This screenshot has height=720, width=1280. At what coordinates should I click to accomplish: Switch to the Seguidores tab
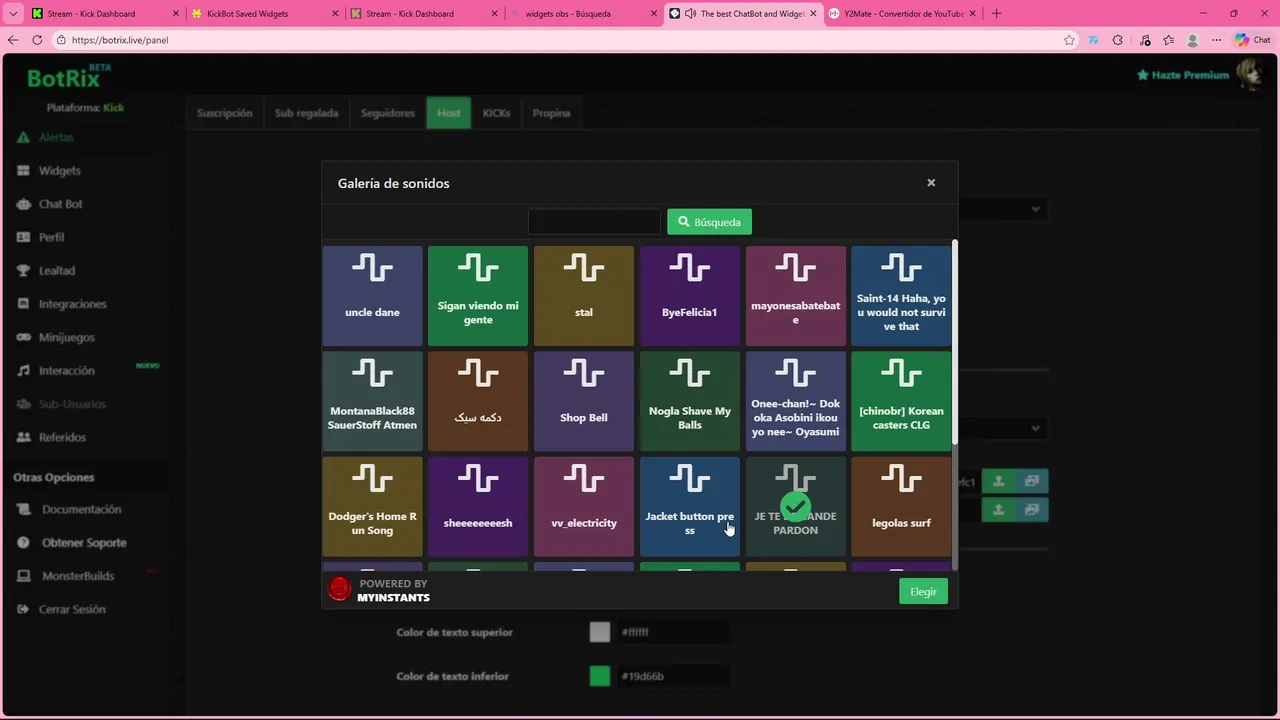387,113
